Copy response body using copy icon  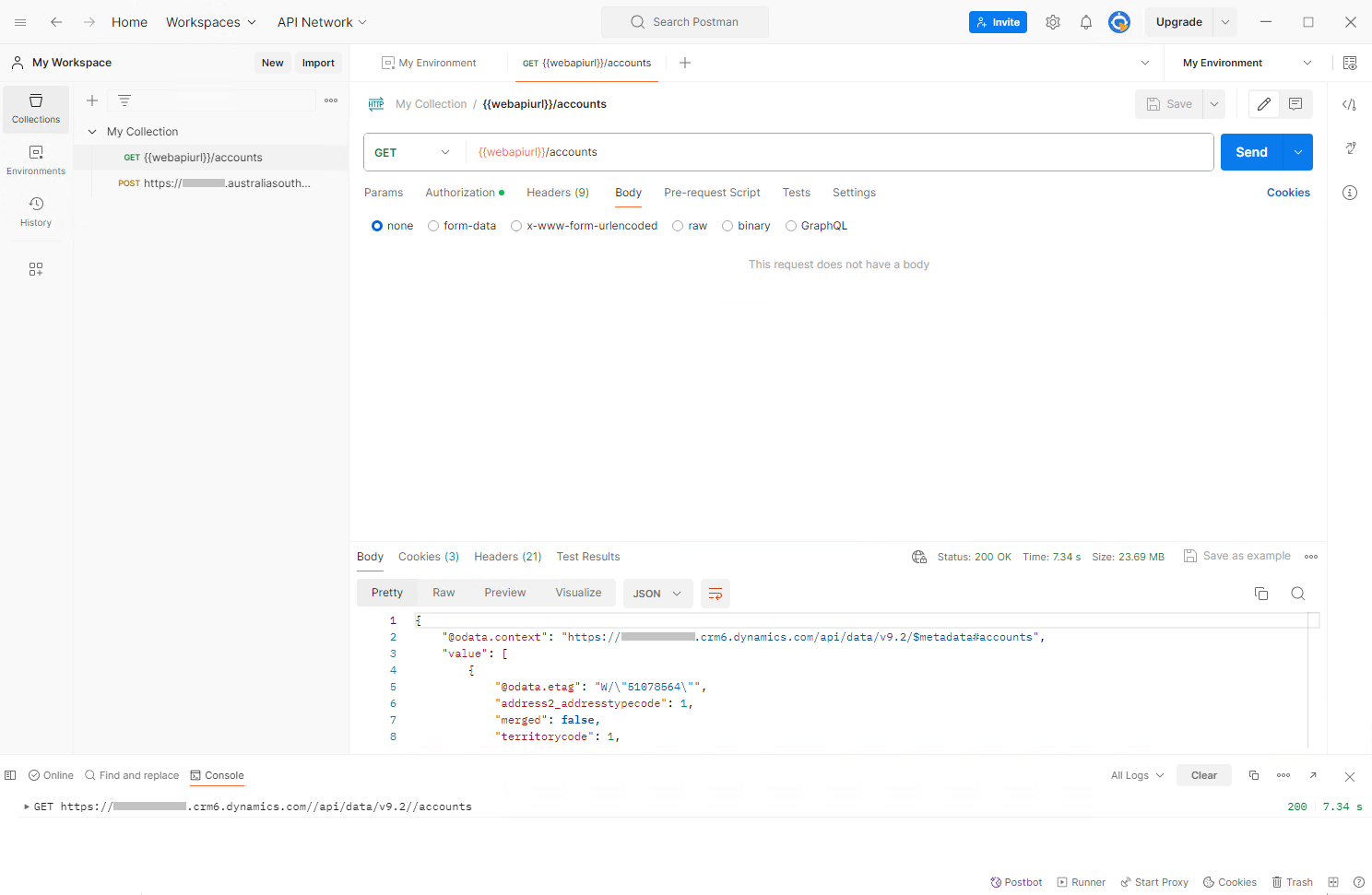tap(1261, 594)
